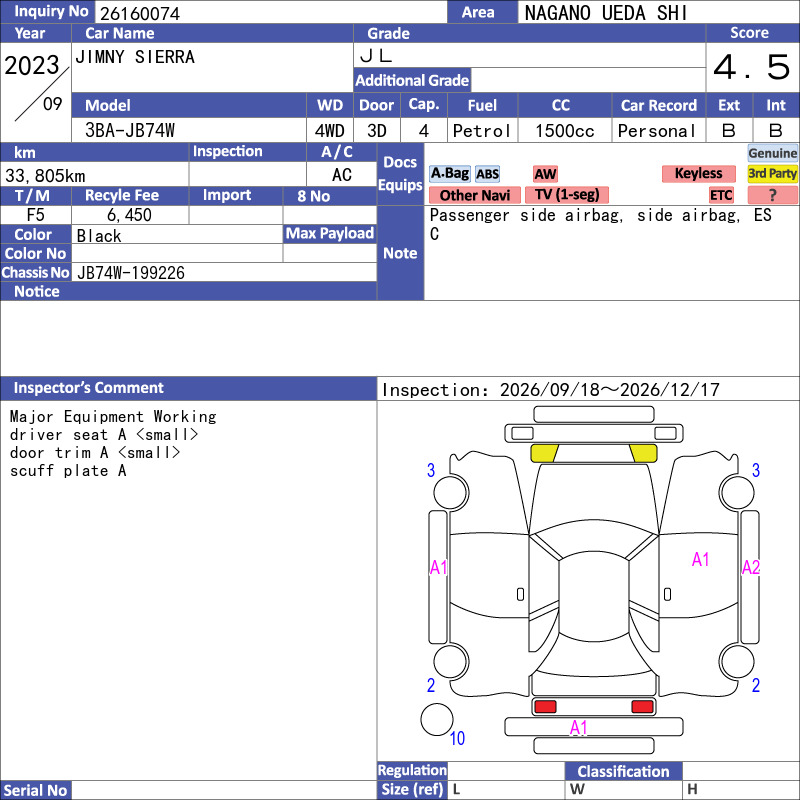800x800 pixels.
Task: Click the A1 marker on rear bumper
Action: pyautogui.click(x=579, y=728)
